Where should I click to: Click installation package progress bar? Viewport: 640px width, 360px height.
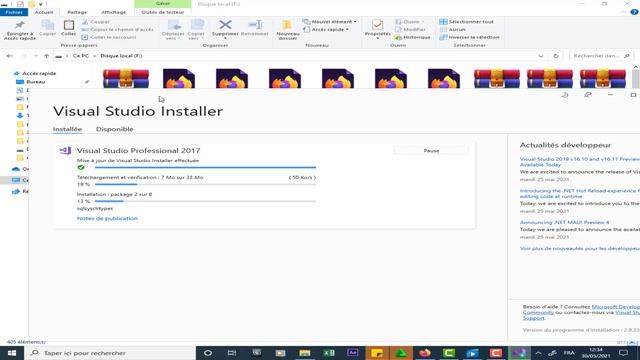[x=205, y=201]
